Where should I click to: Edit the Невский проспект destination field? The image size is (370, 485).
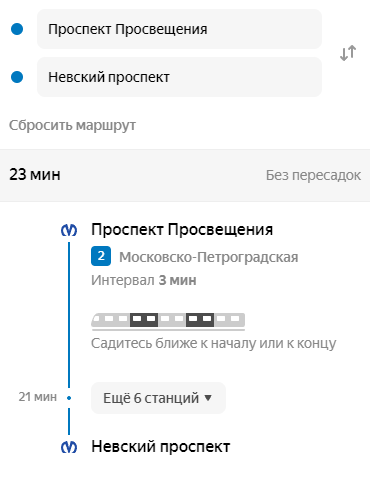coord(179,77)
